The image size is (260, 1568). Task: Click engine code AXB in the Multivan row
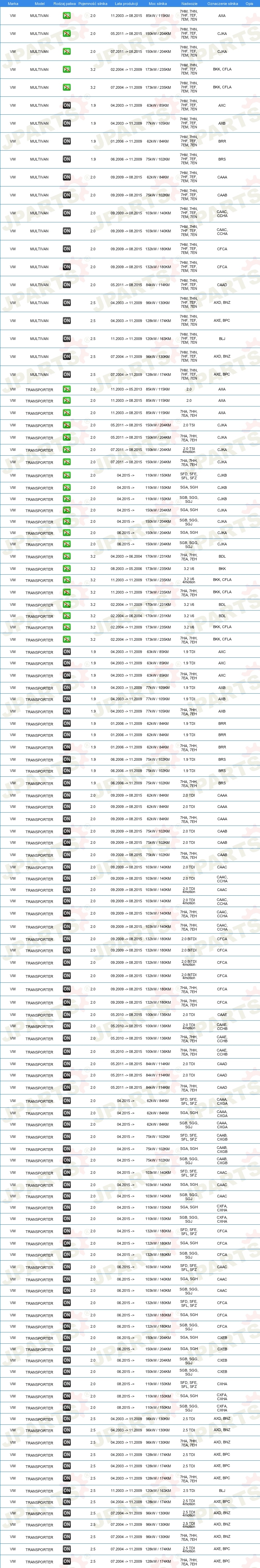pos(222,123)
